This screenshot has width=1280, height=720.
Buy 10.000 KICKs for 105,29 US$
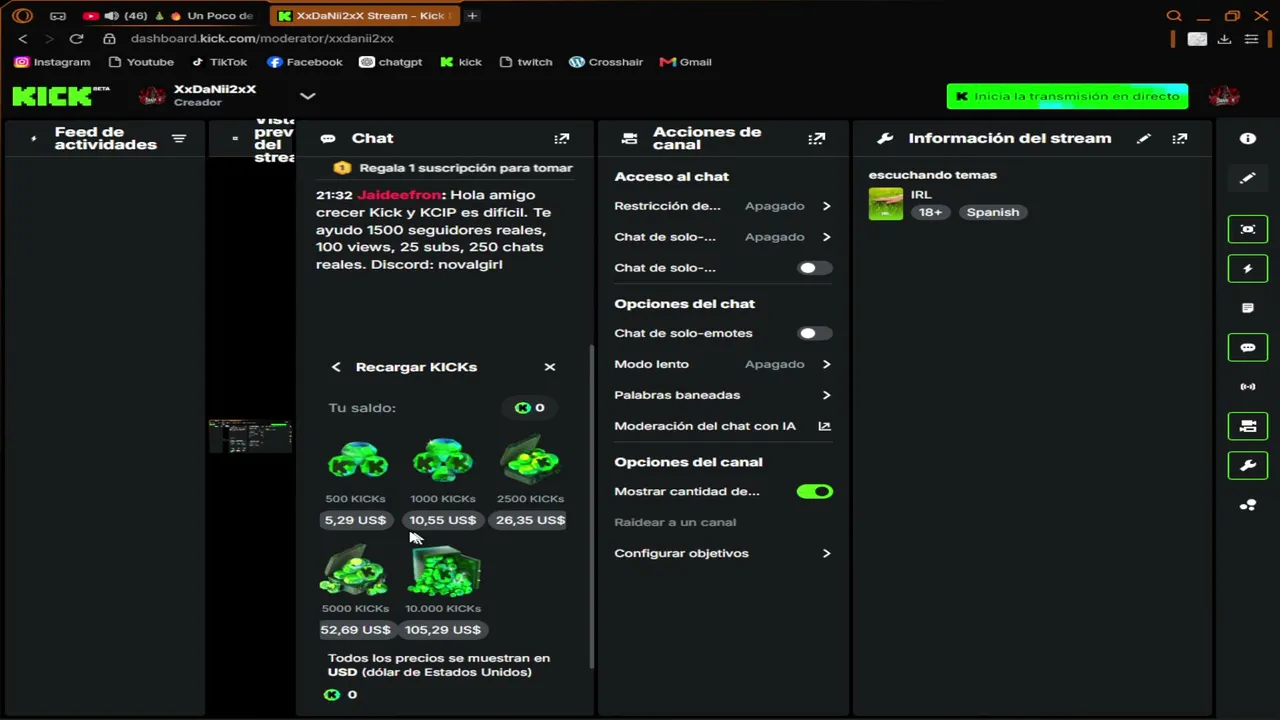(443, 630)
